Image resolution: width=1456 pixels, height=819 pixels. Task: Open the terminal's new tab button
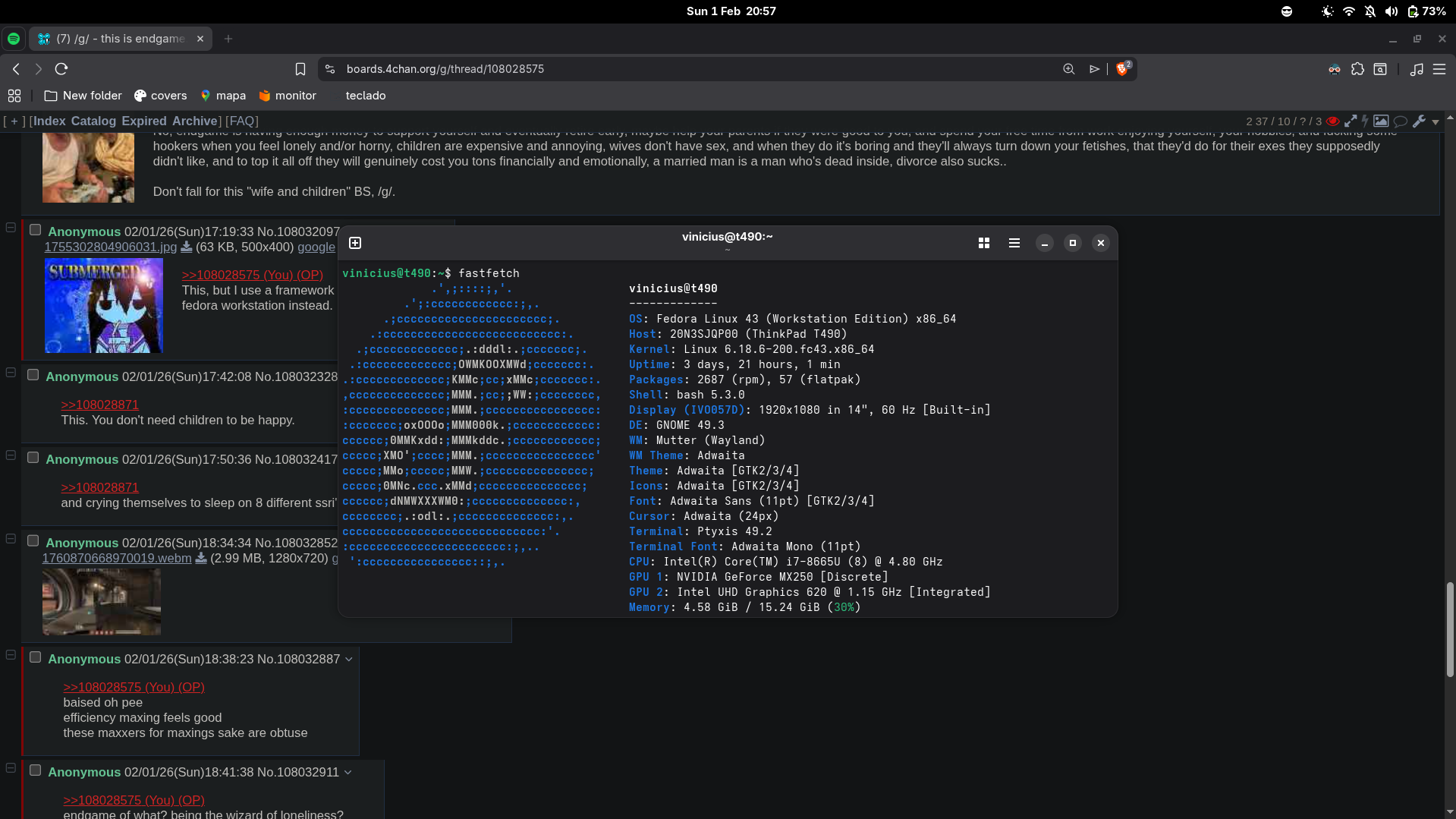(x=355, y=243)
